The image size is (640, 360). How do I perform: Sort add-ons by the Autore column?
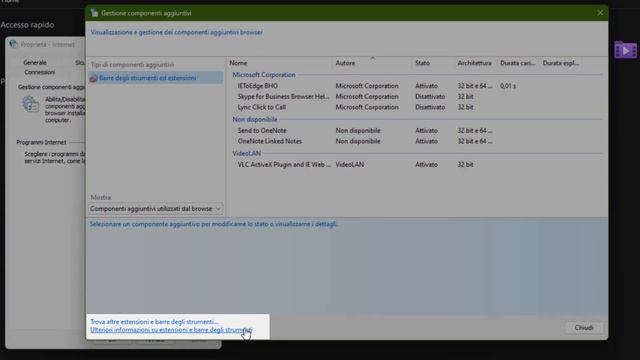pos(345,63)
